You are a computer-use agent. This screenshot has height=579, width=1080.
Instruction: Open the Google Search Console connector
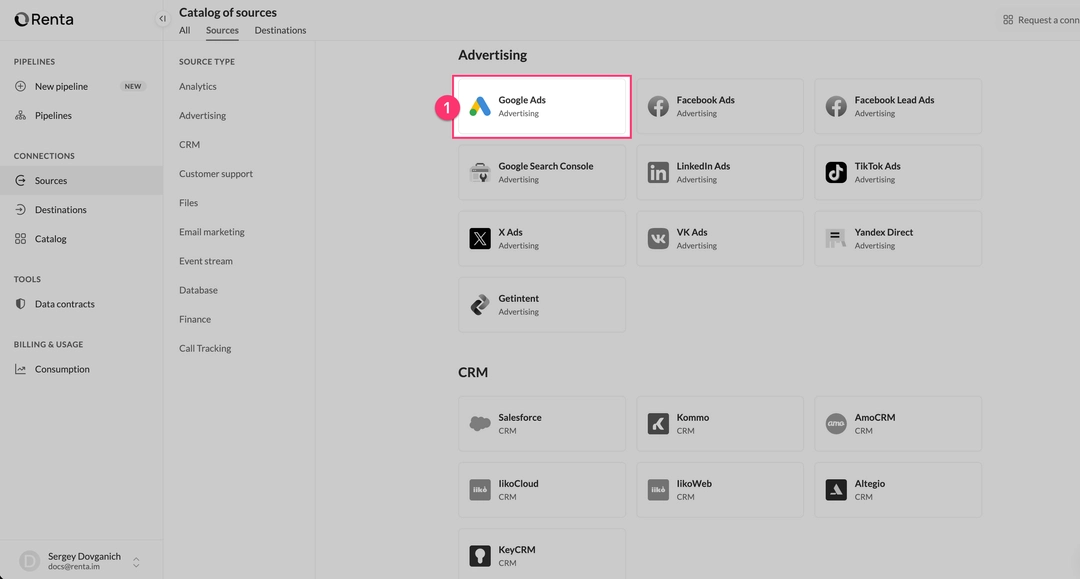[541, 172]
